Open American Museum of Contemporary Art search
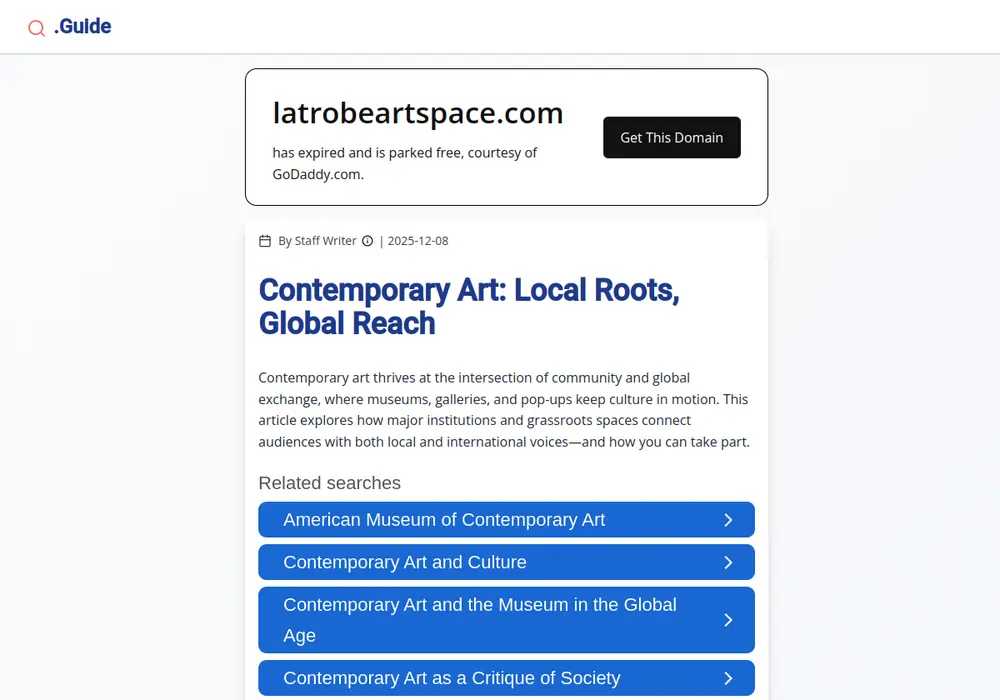The height and width of the screenshot is (700, 1000). [506, 520]
